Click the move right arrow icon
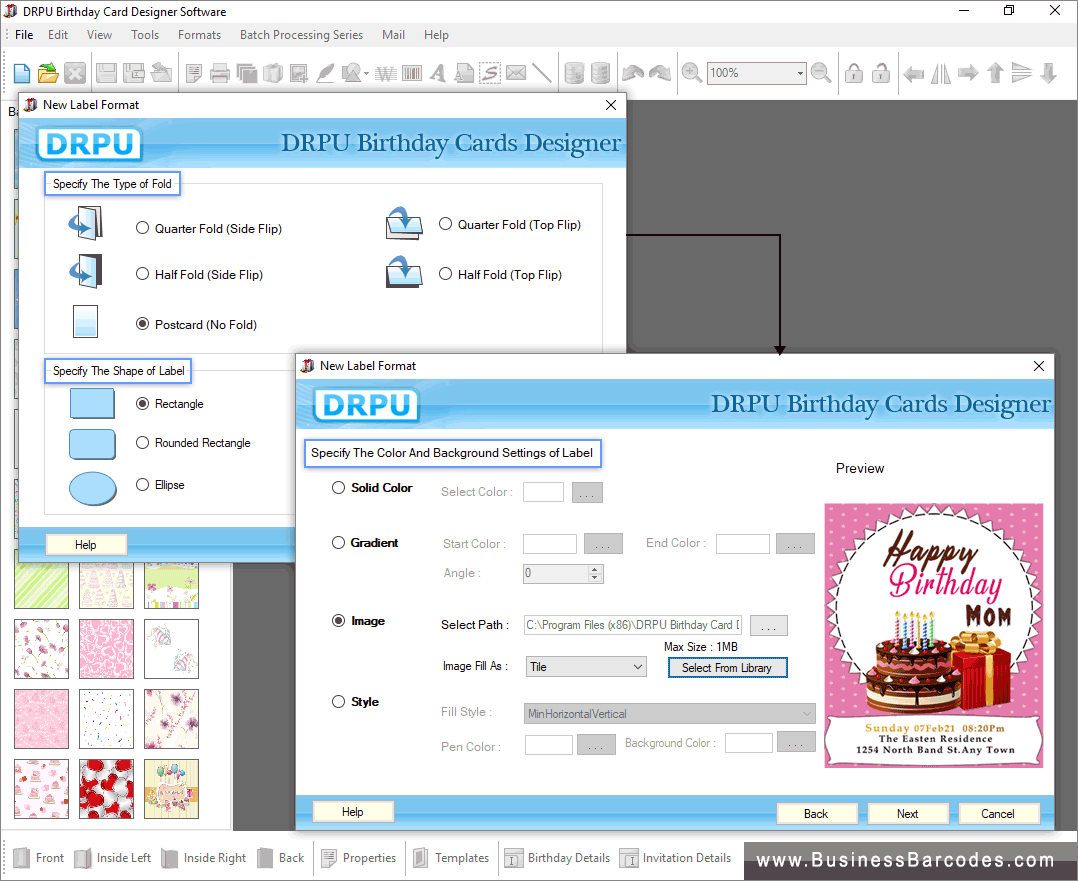 click(968, 73)
